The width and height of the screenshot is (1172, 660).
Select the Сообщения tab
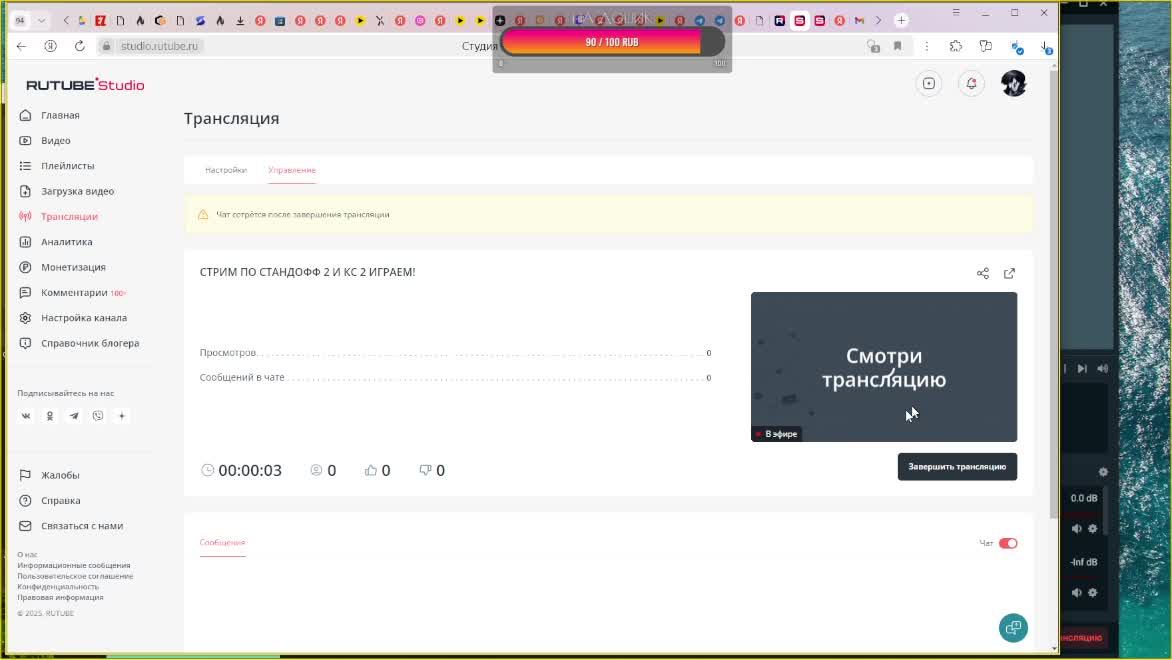(x=222, y=543)
